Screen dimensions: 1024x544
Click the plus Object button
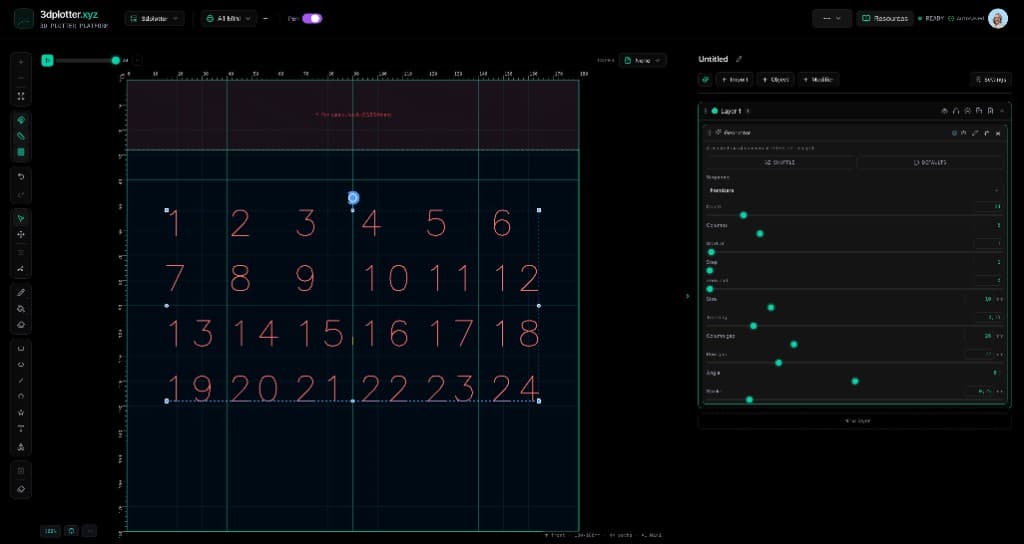coord(775,80)
